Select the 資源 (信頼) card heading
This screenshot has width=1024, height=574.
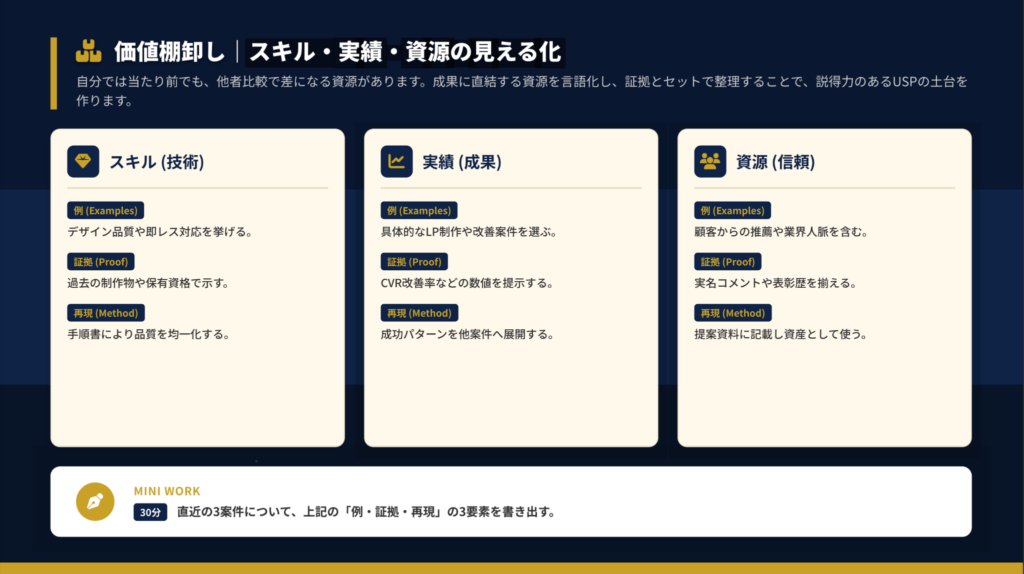point(775,162)
